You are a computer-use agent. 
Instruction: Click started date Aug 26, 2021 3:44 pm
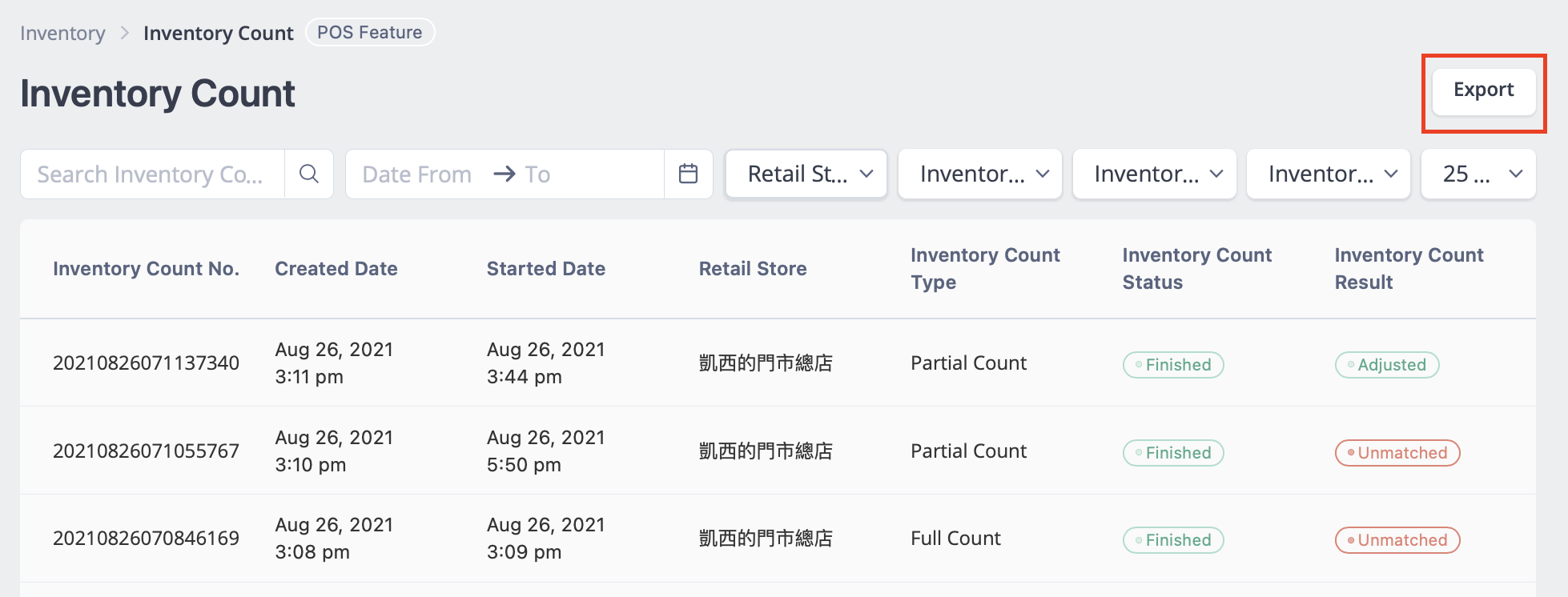point(546,363)
